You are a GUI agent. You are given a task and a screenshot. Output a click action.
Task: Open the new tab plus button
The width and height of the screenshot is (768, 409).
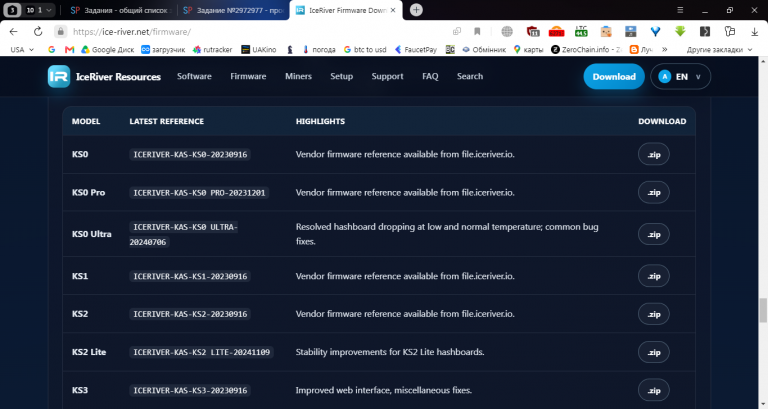tap(416, 10)
